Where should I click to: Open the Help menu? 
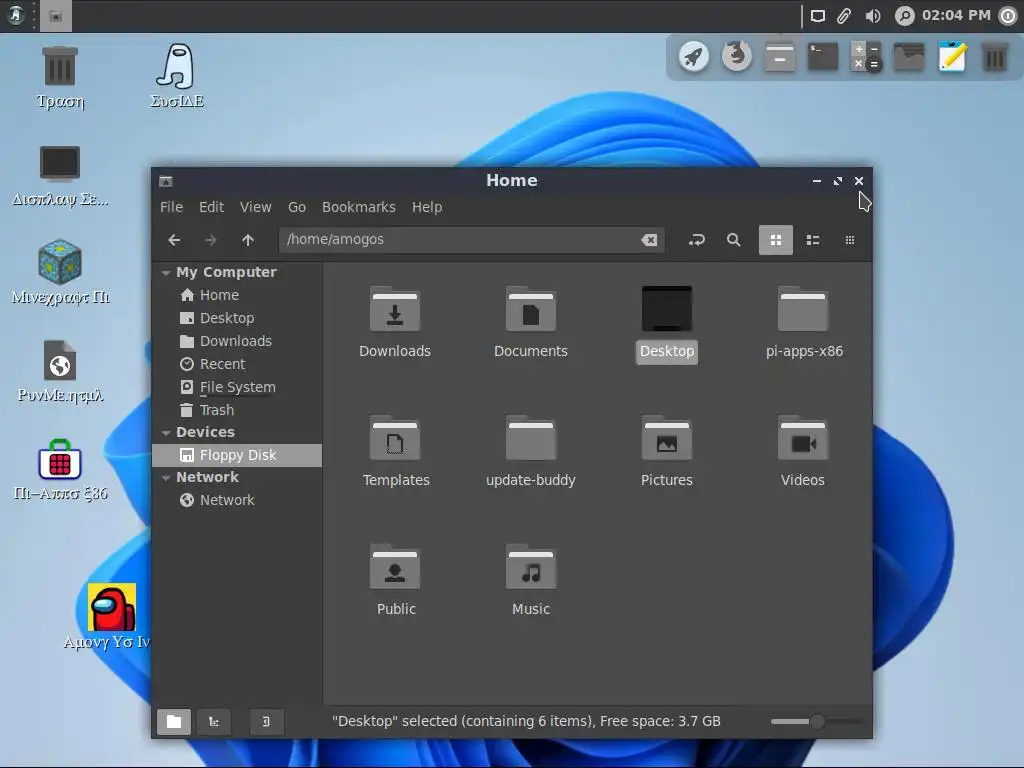(x=427, y=207)
